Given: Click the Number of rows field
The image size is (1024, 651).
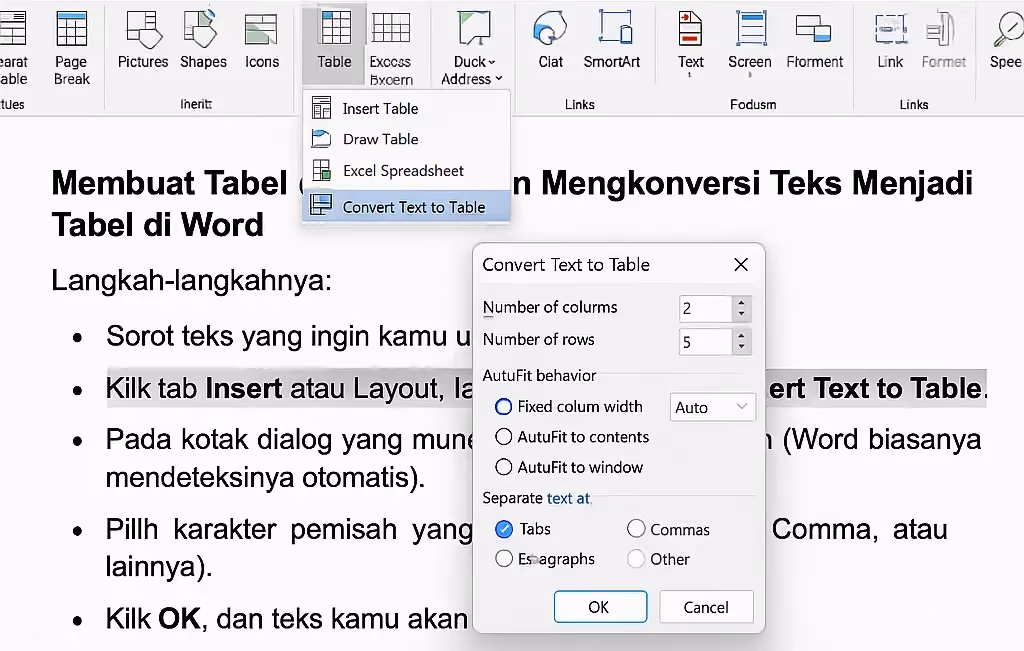Looking at the screenshot, I should [x=705, y=341].
